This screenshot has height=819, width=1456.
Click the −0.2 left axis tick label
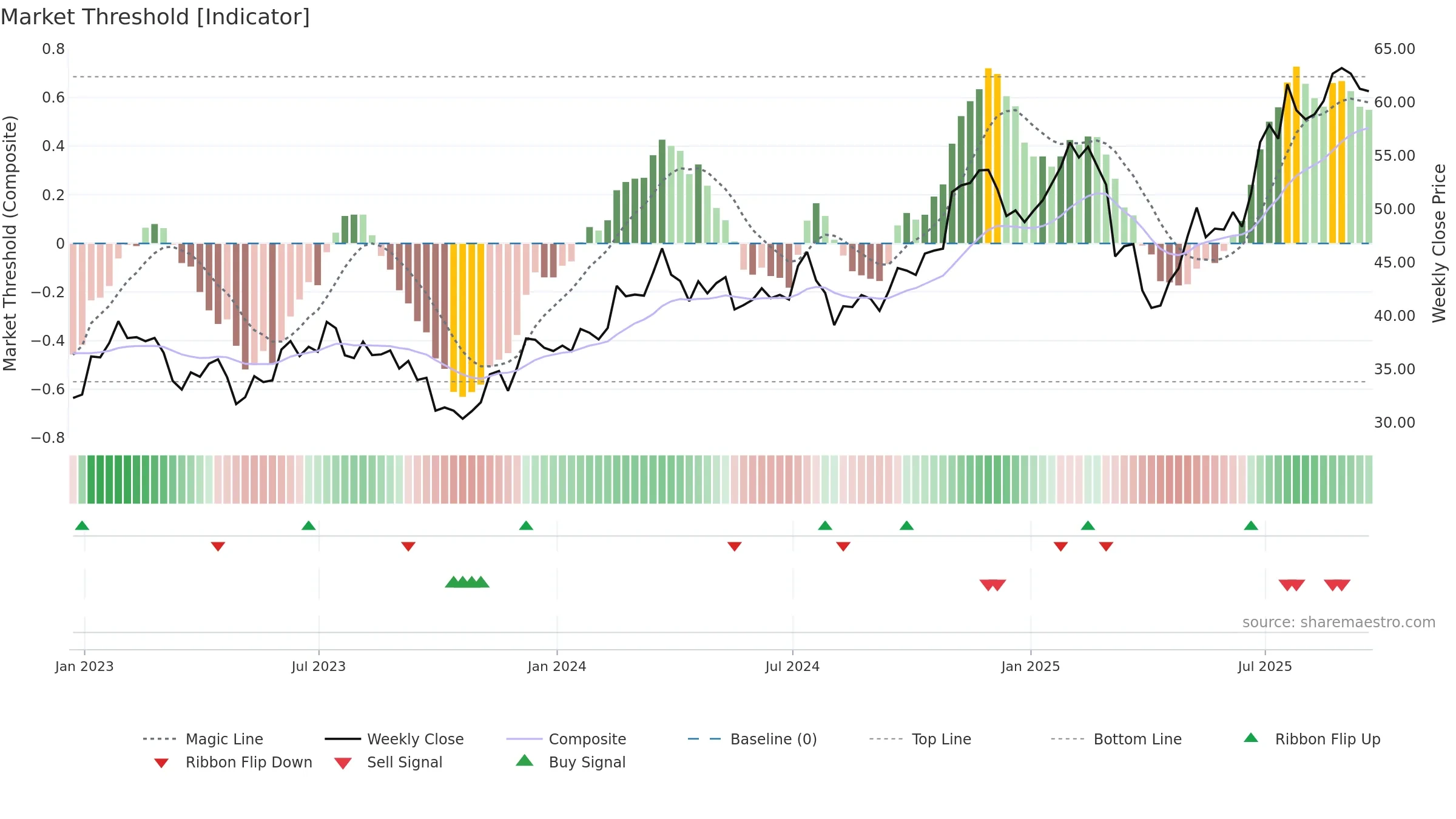point(48,292)
